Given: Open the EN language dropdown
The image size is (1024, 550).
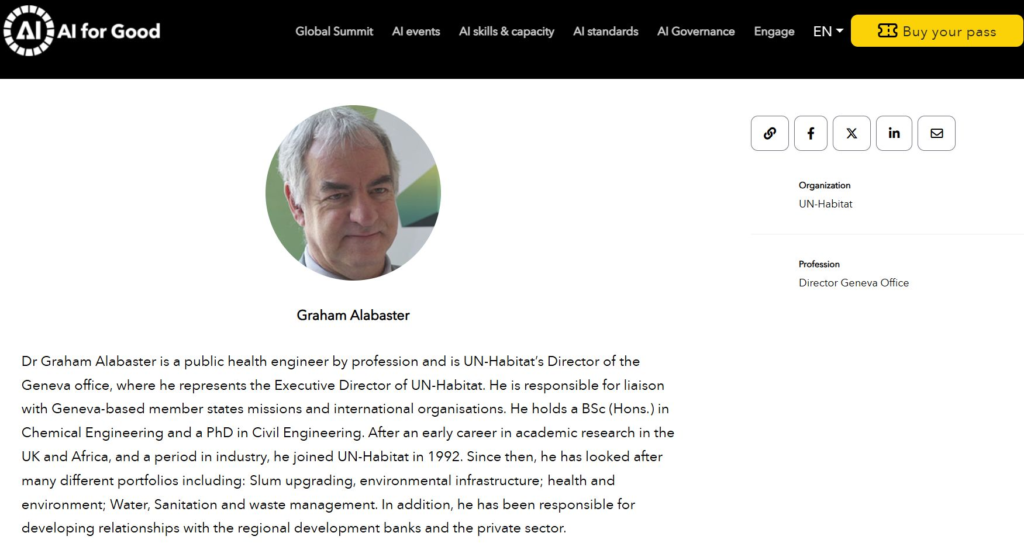Looking at the screenshot, I should [x=827, y=31].
